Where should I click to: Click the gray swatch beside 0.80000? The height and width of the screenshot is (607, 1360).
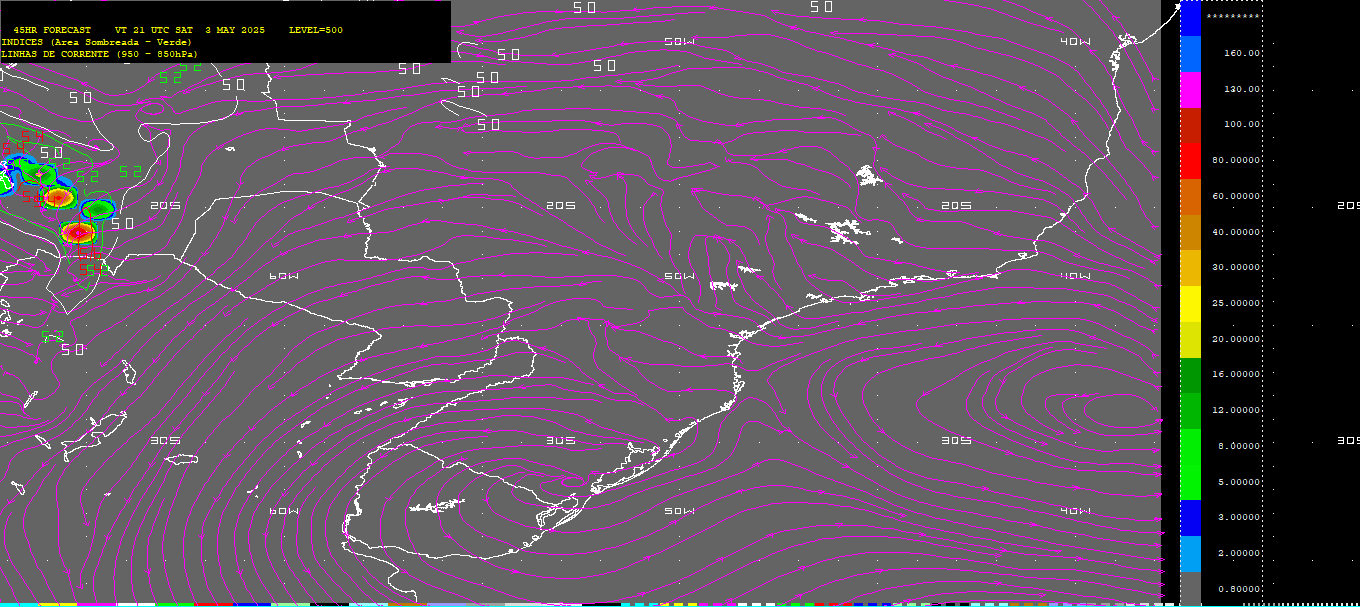(x=1190, y=587)
